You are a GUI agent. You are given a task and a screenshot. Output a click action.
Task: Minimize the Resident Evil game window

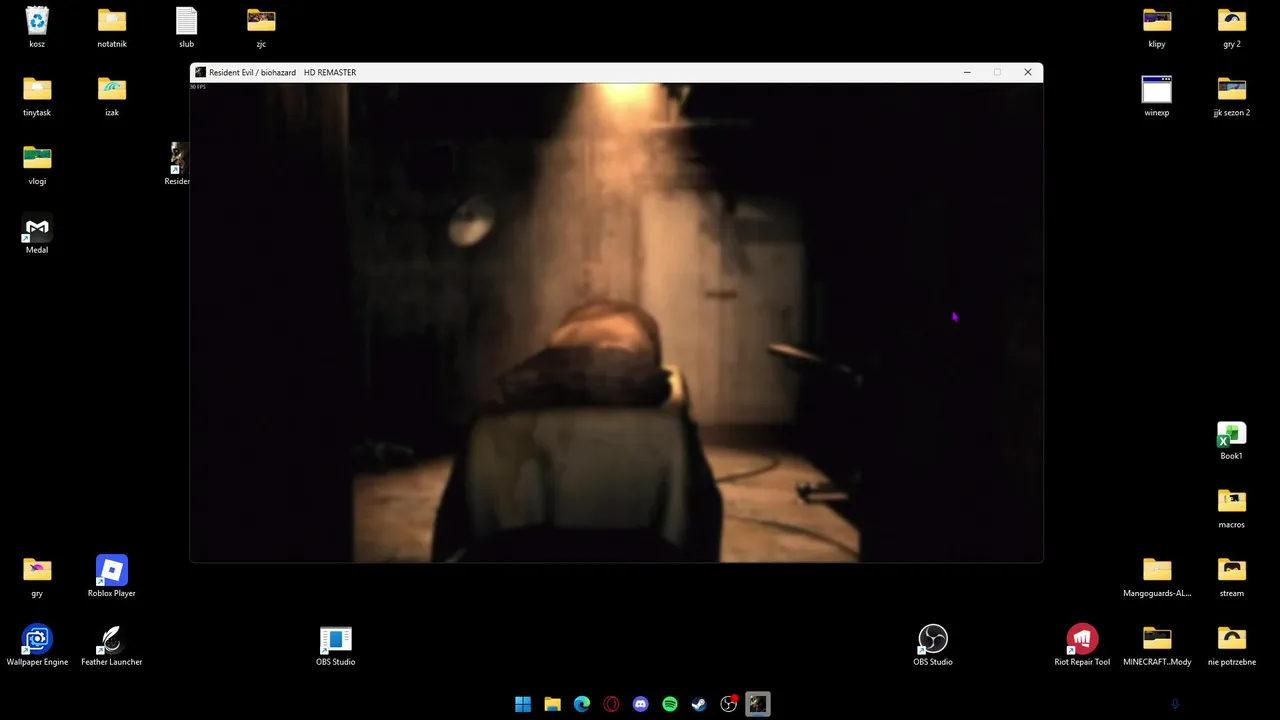click(x=967, y=72)
